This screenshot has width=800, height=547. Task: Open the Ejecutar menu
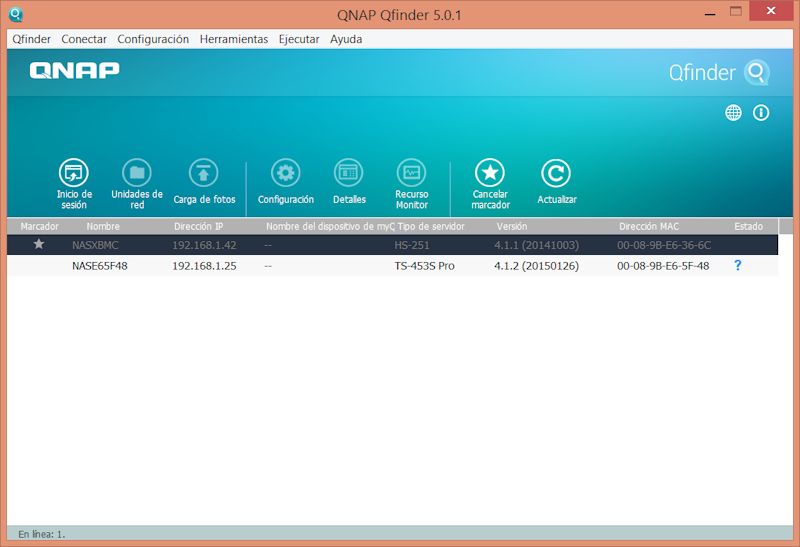click(x=299, y=39)
